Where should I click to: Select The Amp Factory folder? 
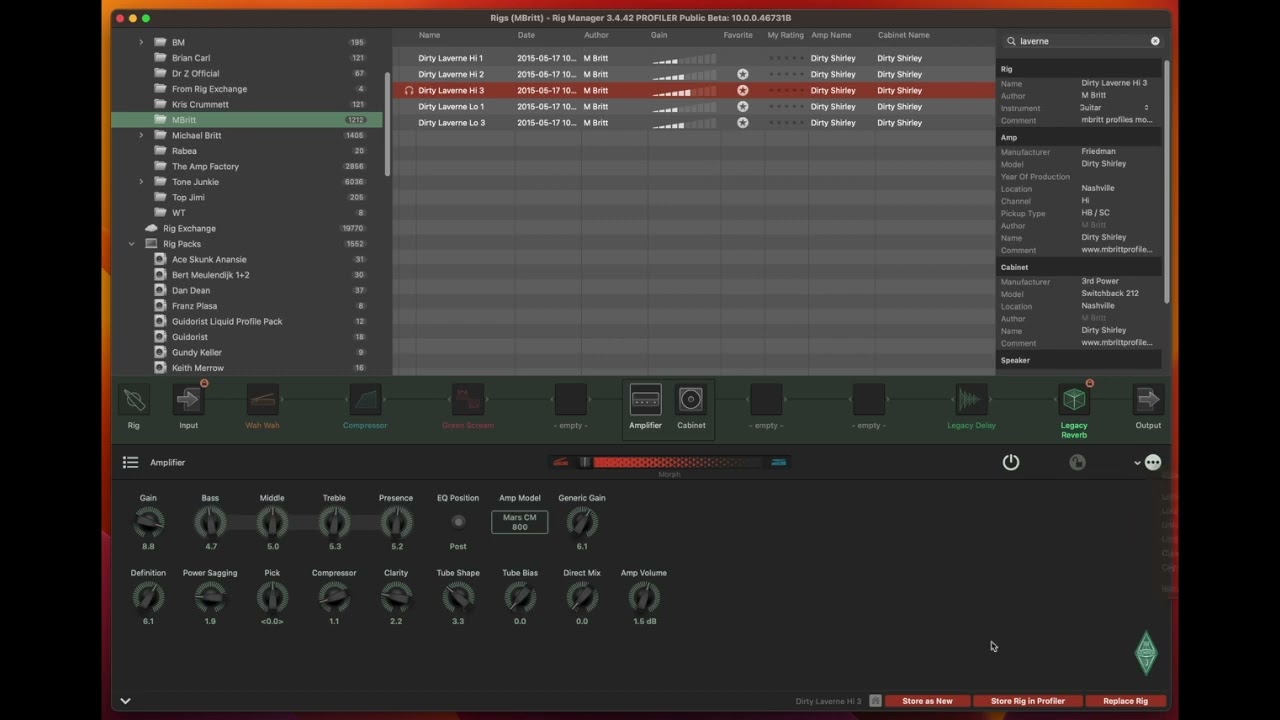click(205, 166)
